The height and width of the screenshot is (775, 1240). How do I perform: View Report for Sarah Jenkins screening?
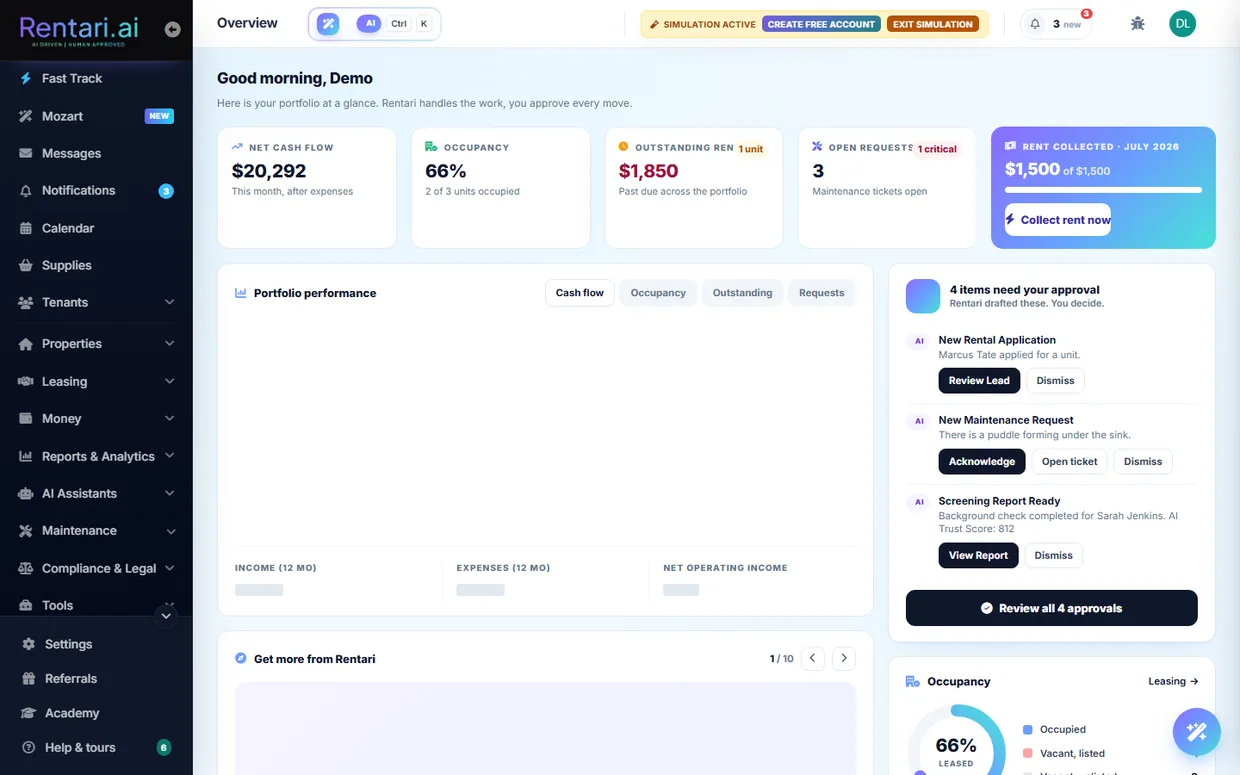point(978,555)
